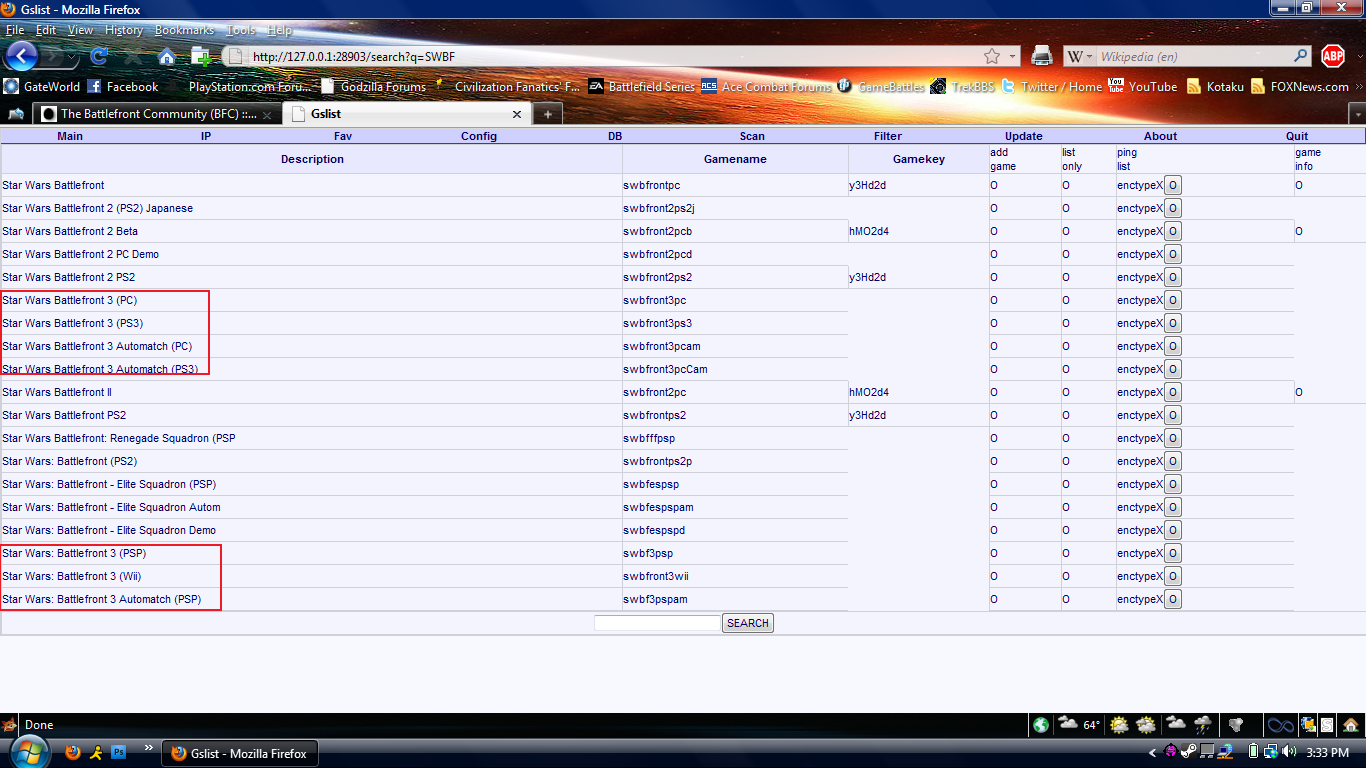The image size is (1366, 768).
Task: Open the Facebook bookmark
Action: coord(123,87)
